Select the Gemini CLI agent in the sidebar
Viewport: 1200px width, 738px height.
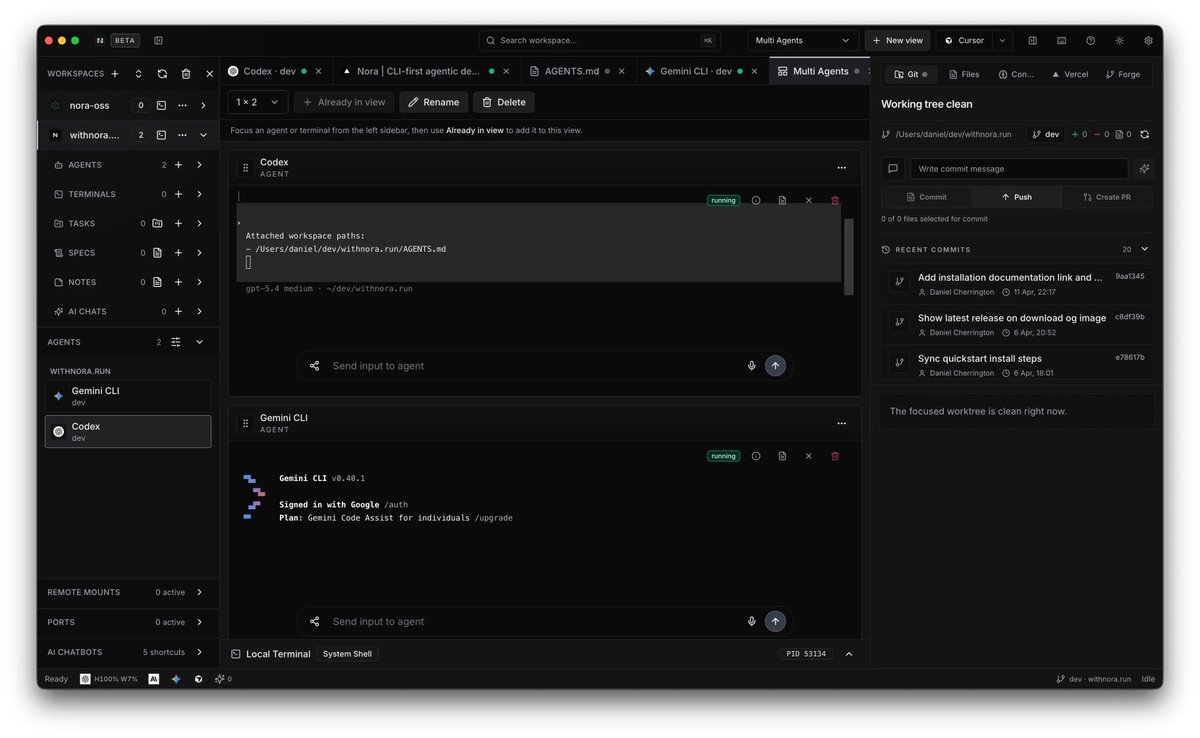(x=128, y=396)
